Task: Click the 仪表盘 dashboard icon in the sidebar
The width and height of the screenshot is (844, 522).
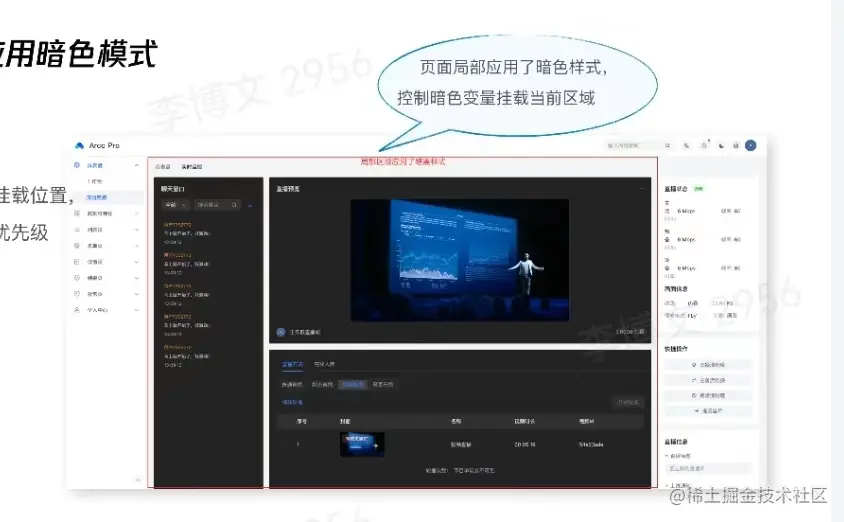Action: (77, 165)
